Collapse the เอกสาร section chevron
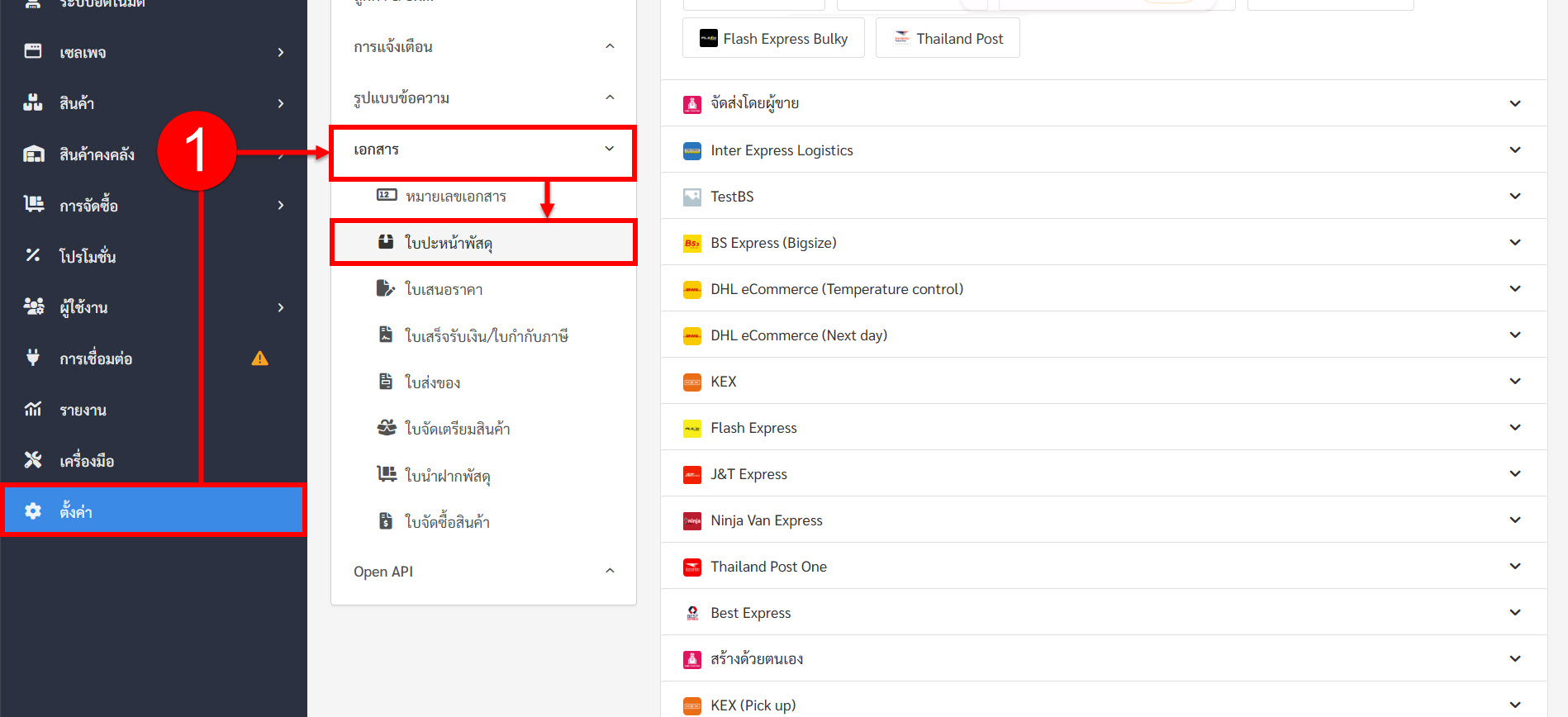1568x717 pixels. tap(610, 149)
